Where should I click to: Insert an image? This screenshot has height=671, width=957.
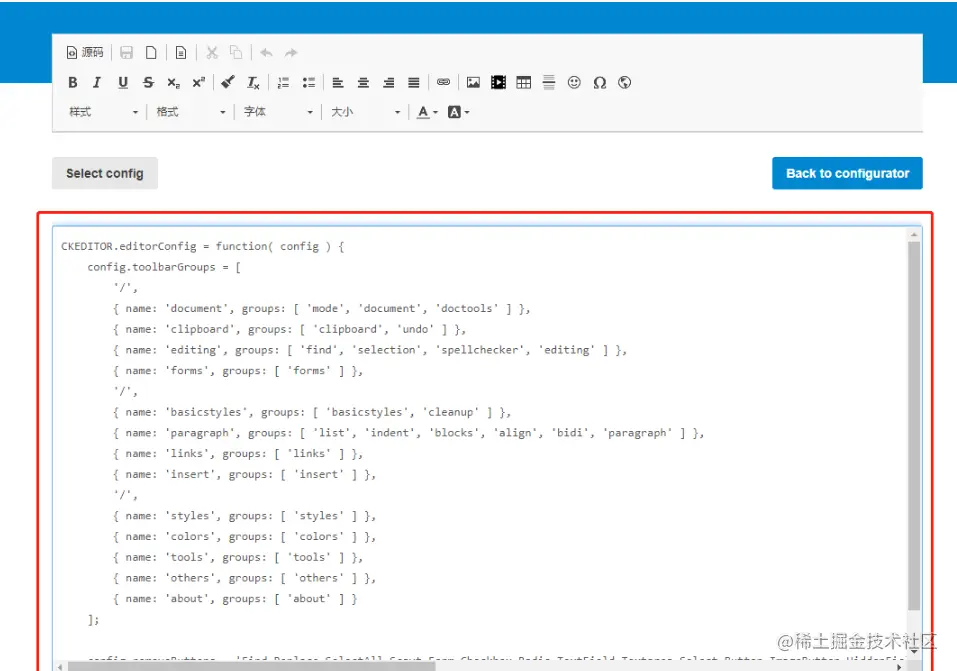coord(473,82)
